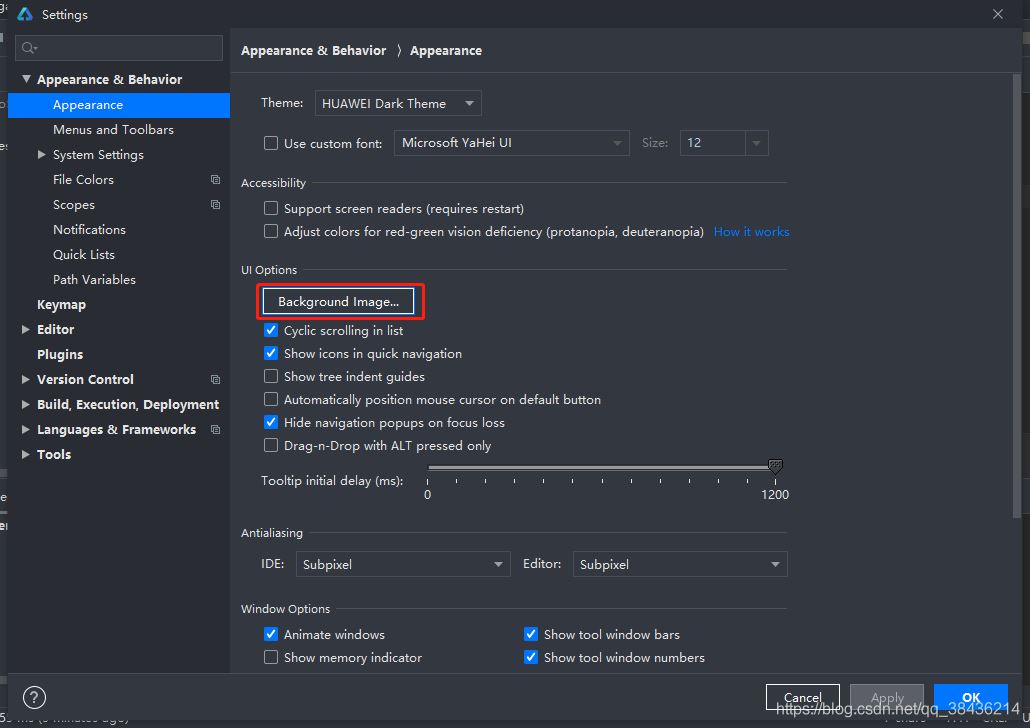Open Keymap settings page

pos(61,304)
